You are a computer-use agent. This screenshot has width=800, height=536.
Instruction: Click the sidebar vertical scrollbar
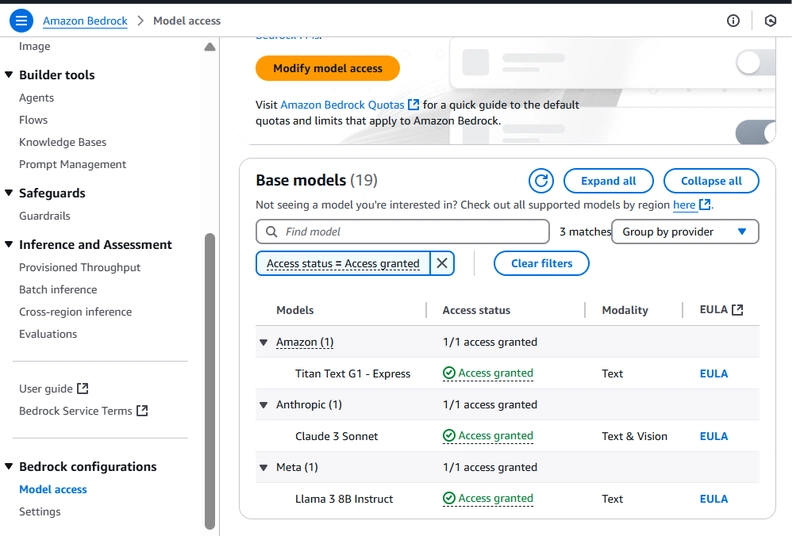[x=210, y=381]
